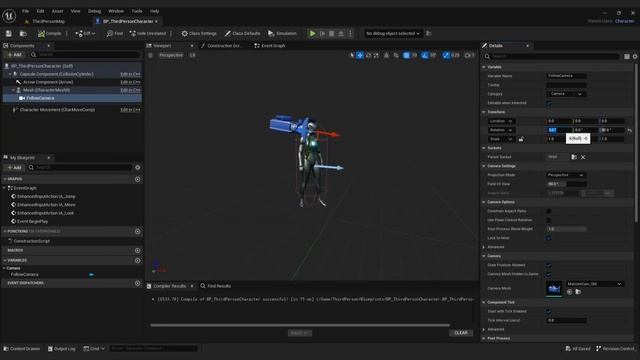Toggle Editable when Inherited checkbox

point(549,103)
